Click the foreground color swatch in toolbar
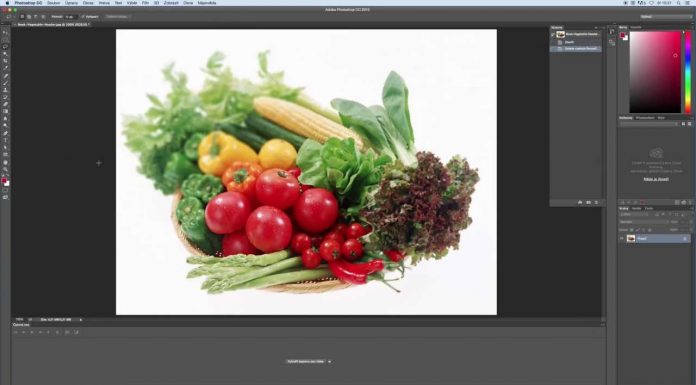The width and height of the screenshot is (696, 385). [4, 181]
